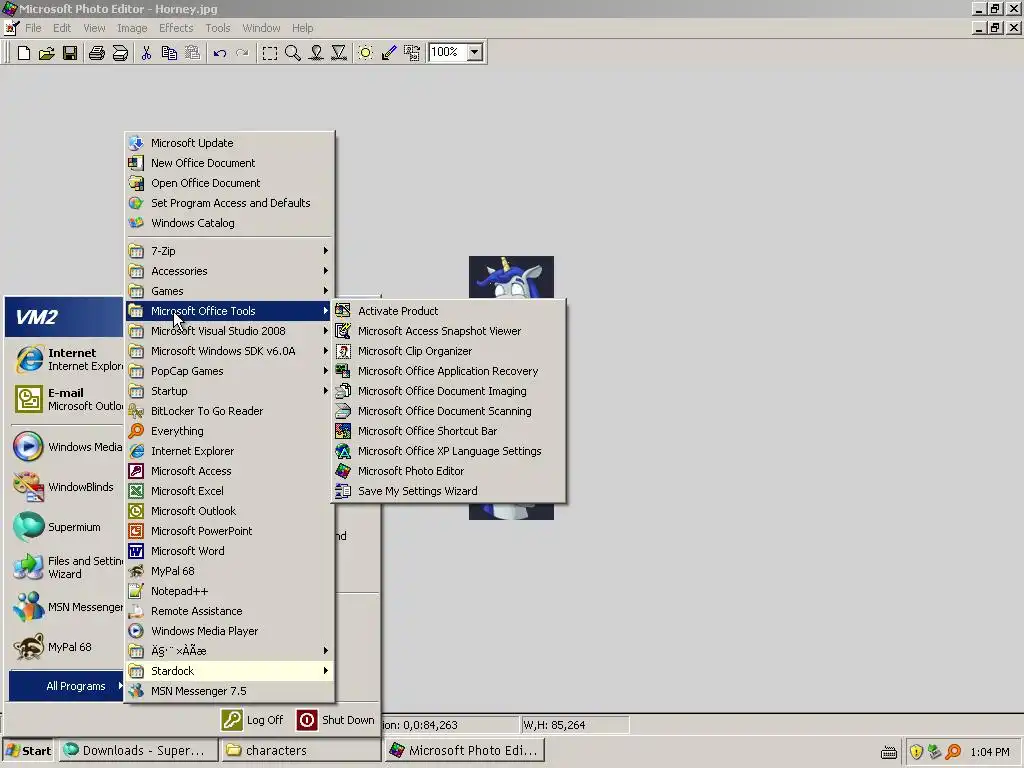Viewport: 1024px width, 768px height.
Task: Launch Microsoft Word from programs list
Action: (x=229, y=551)
